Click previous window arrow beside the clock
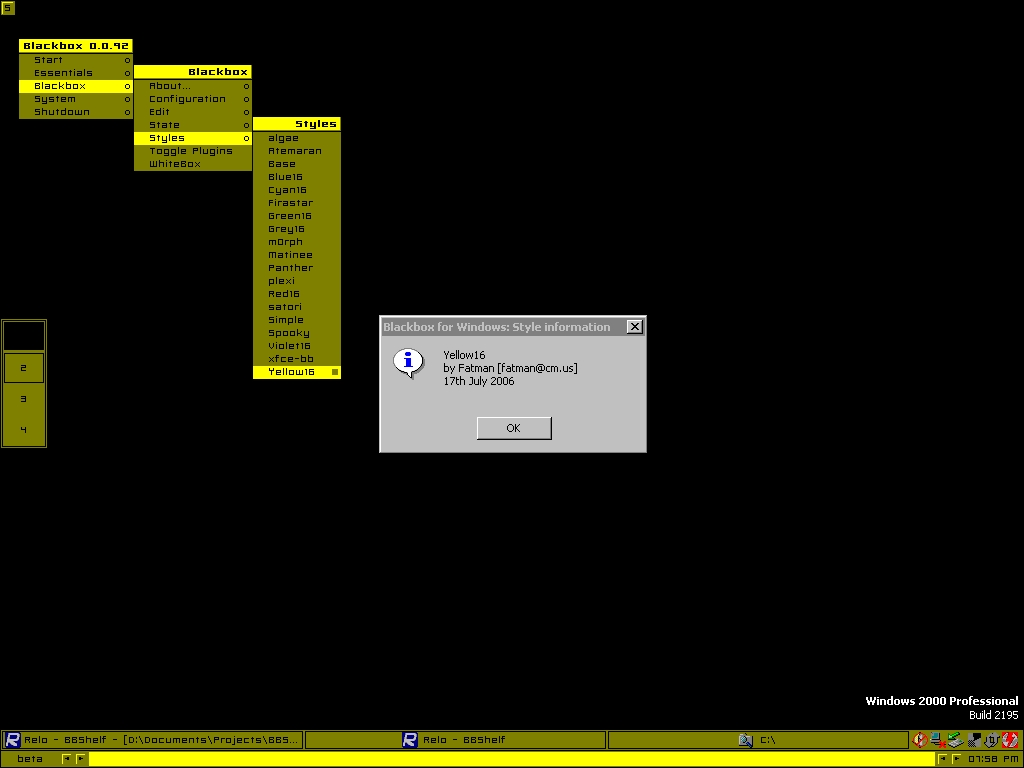This screenshot has width=1024, height=768. (x=942, y=759)
